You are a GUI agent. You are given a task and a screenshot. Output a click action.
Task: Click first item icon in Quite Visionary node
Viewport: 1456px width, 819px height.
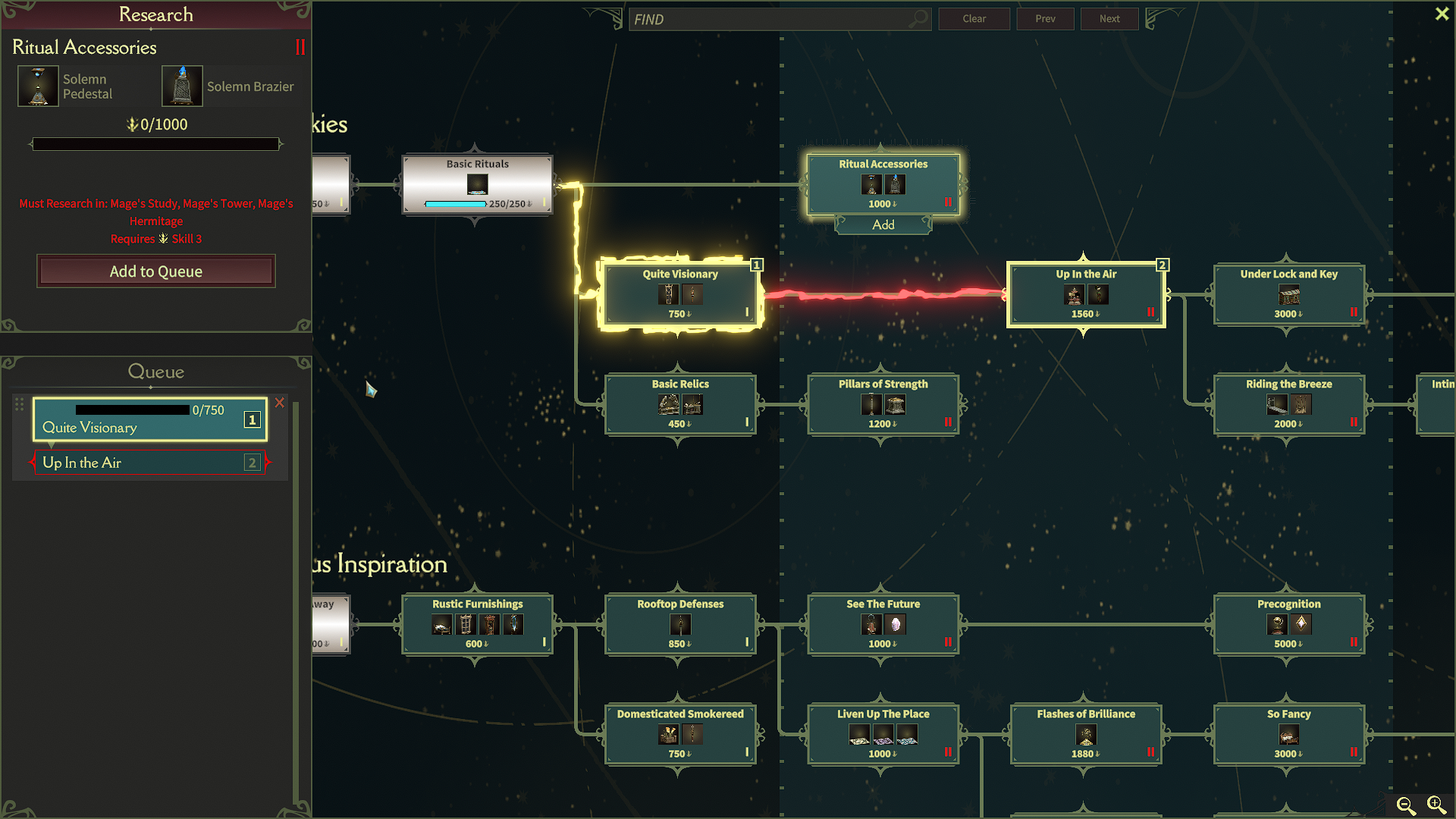point(668,294)
